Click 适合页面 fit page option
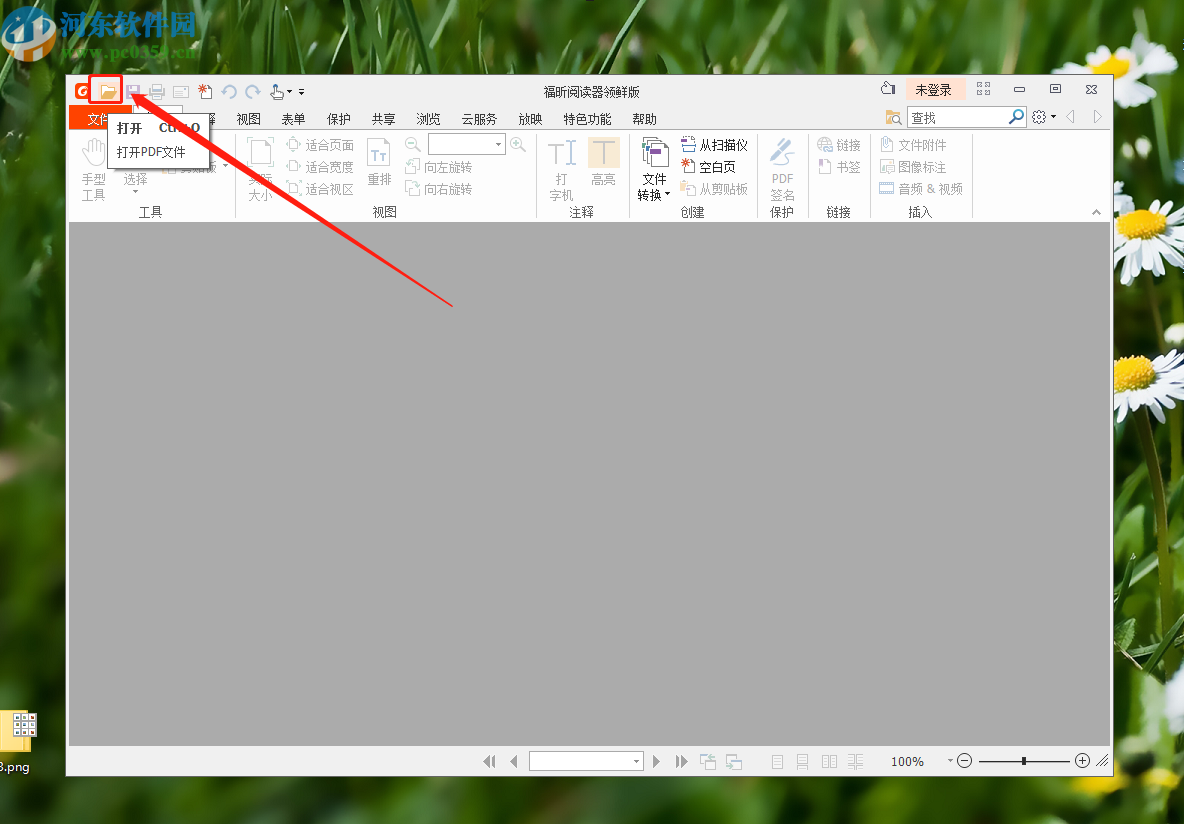 [320, 145]
